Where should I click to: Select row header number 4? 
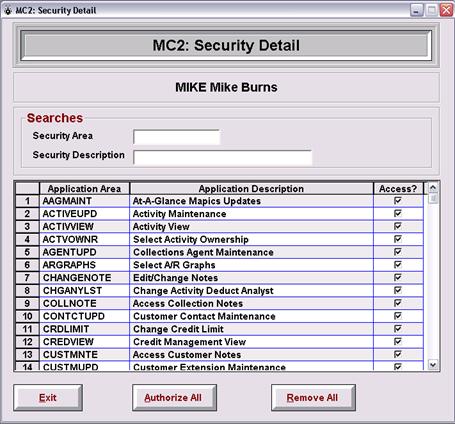tap(27, 239)
